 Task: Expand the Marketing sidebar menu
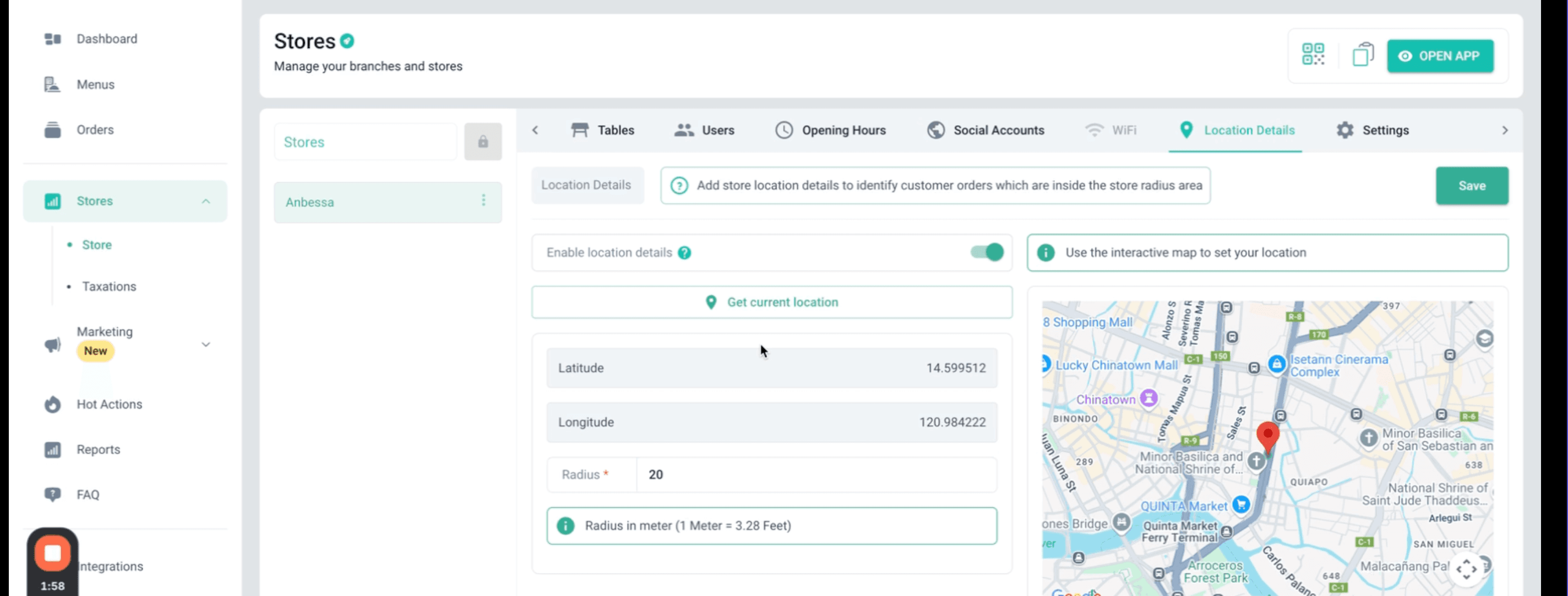[x=206, y=345]
